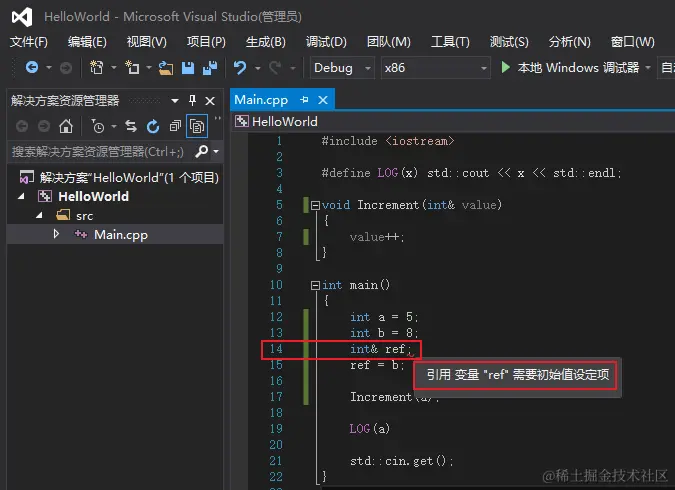
Task: Select the src folder
Action: [x=84, y=215]
